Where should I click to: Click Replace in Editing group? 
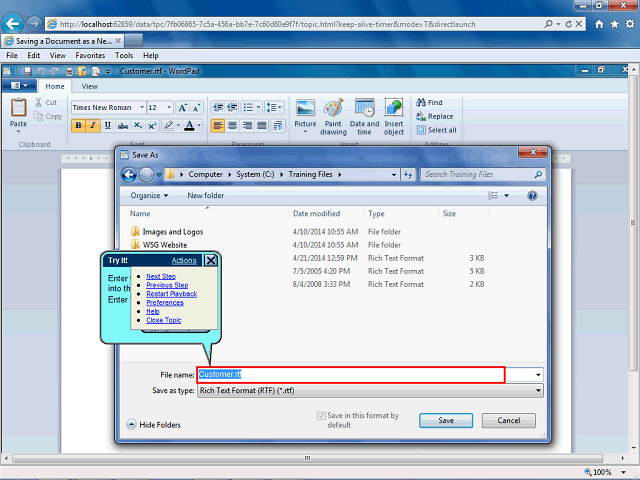[435, 116]
